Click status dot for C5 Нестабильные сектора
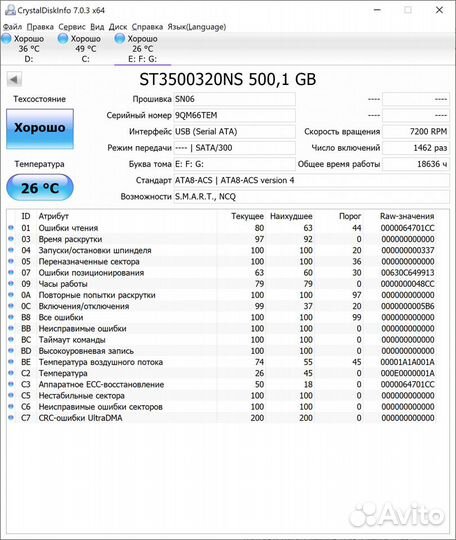 click(11, 395)
